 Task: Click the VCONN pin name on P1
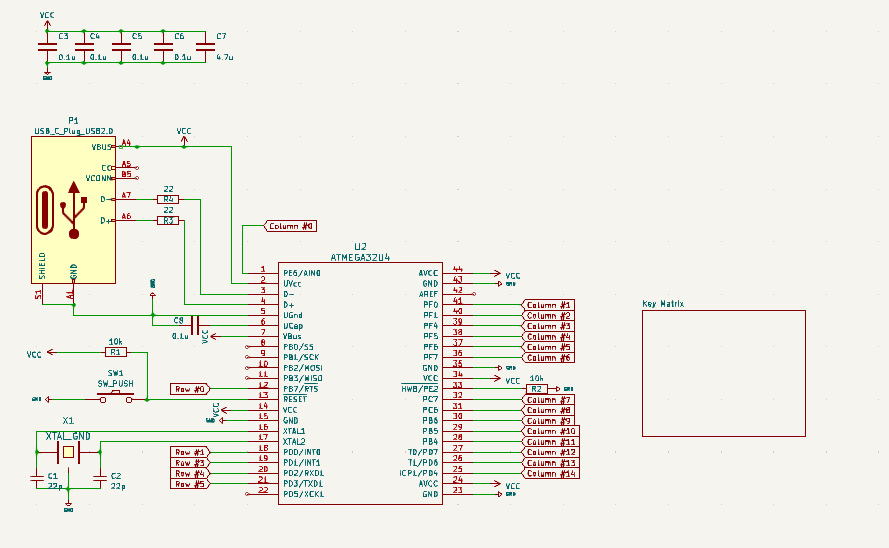tap(99, 178)
